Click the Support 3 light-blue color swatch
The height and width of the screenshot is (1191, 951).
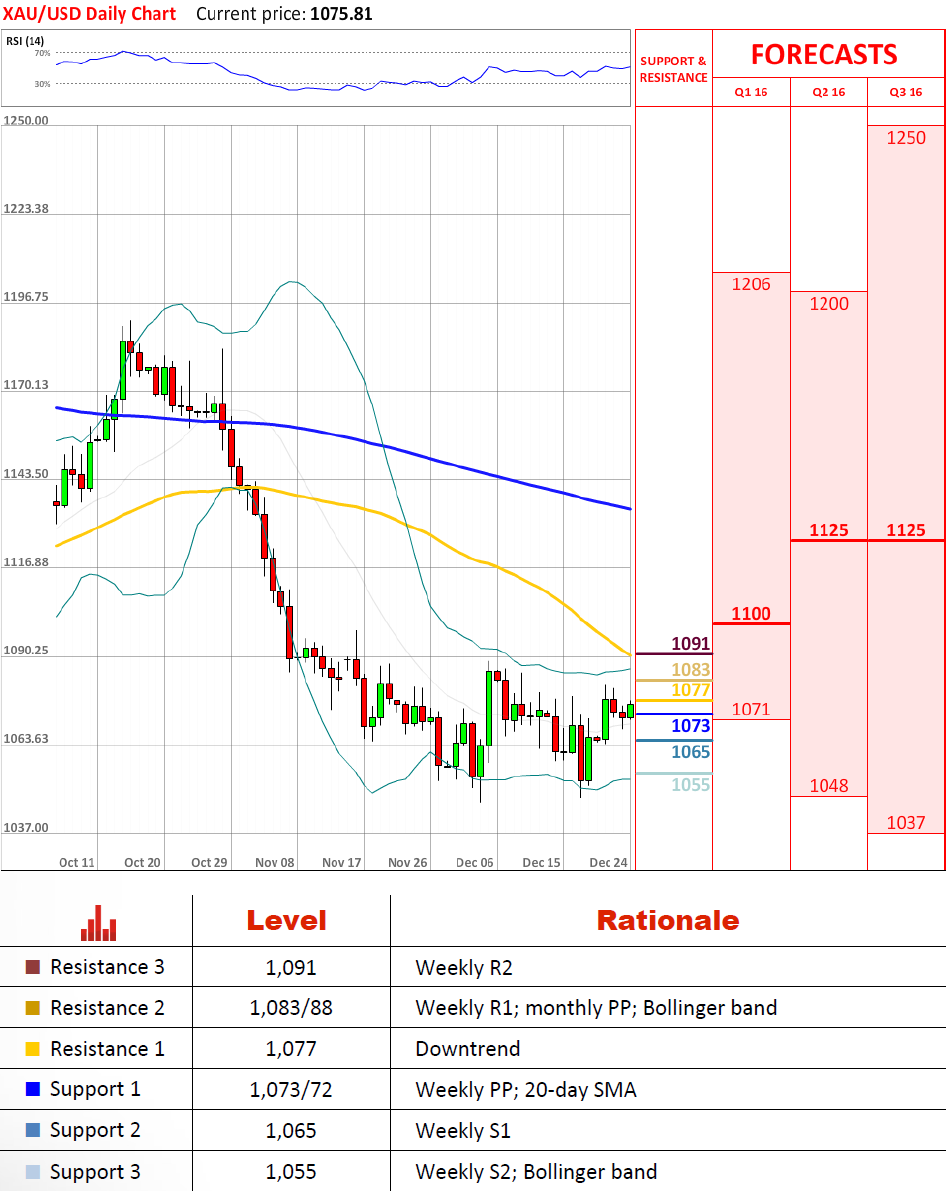point(33,1171)
